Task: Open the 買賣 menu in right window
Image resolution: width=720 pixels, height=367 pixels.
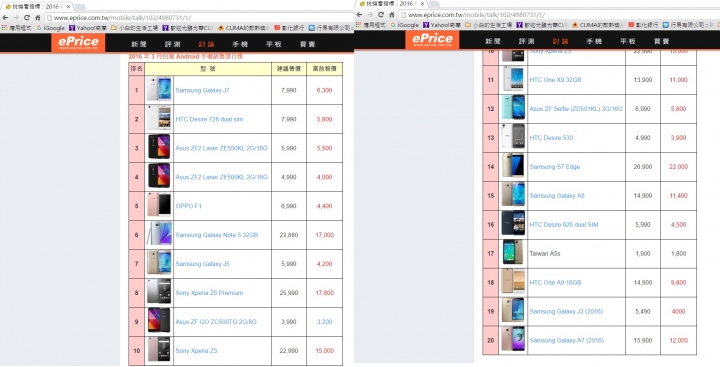Action: pyautogui.click(x=662, y=41)
